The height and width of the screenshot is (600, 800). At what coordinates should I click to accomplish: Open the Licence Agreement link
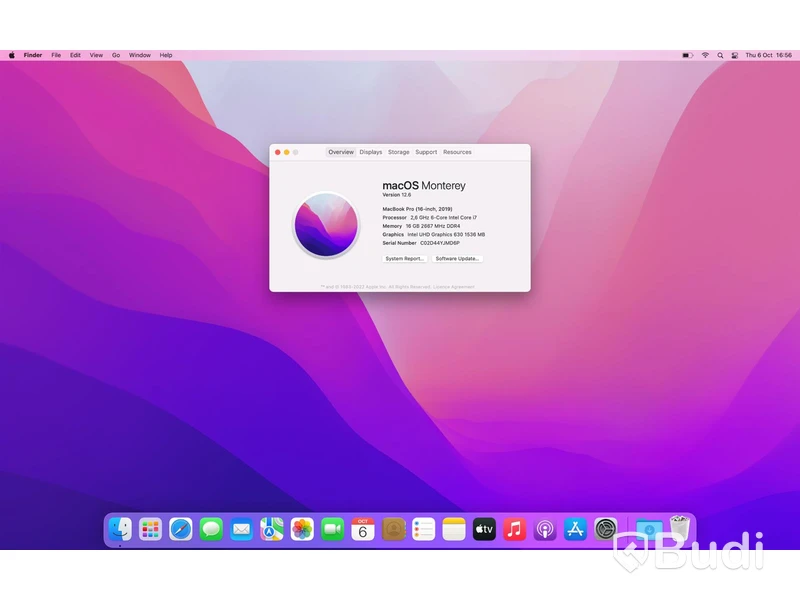[454, 287]
